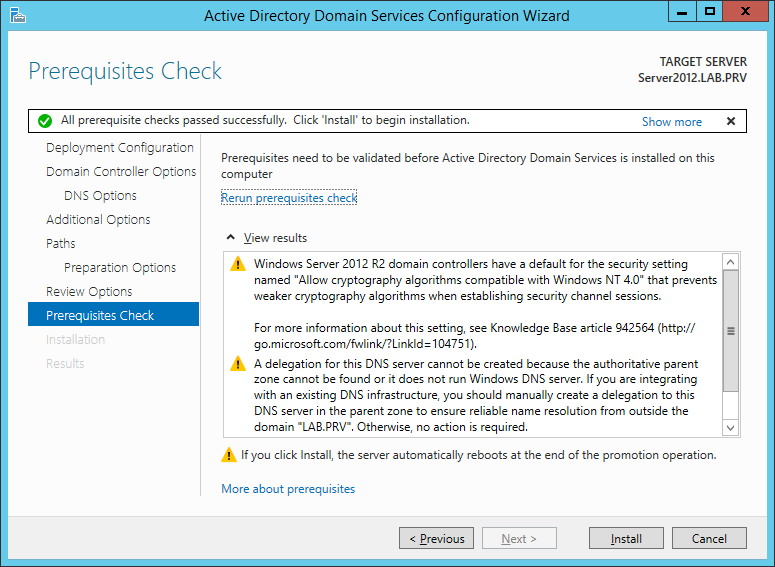Click the cryptography warning triangle icon

238,264
